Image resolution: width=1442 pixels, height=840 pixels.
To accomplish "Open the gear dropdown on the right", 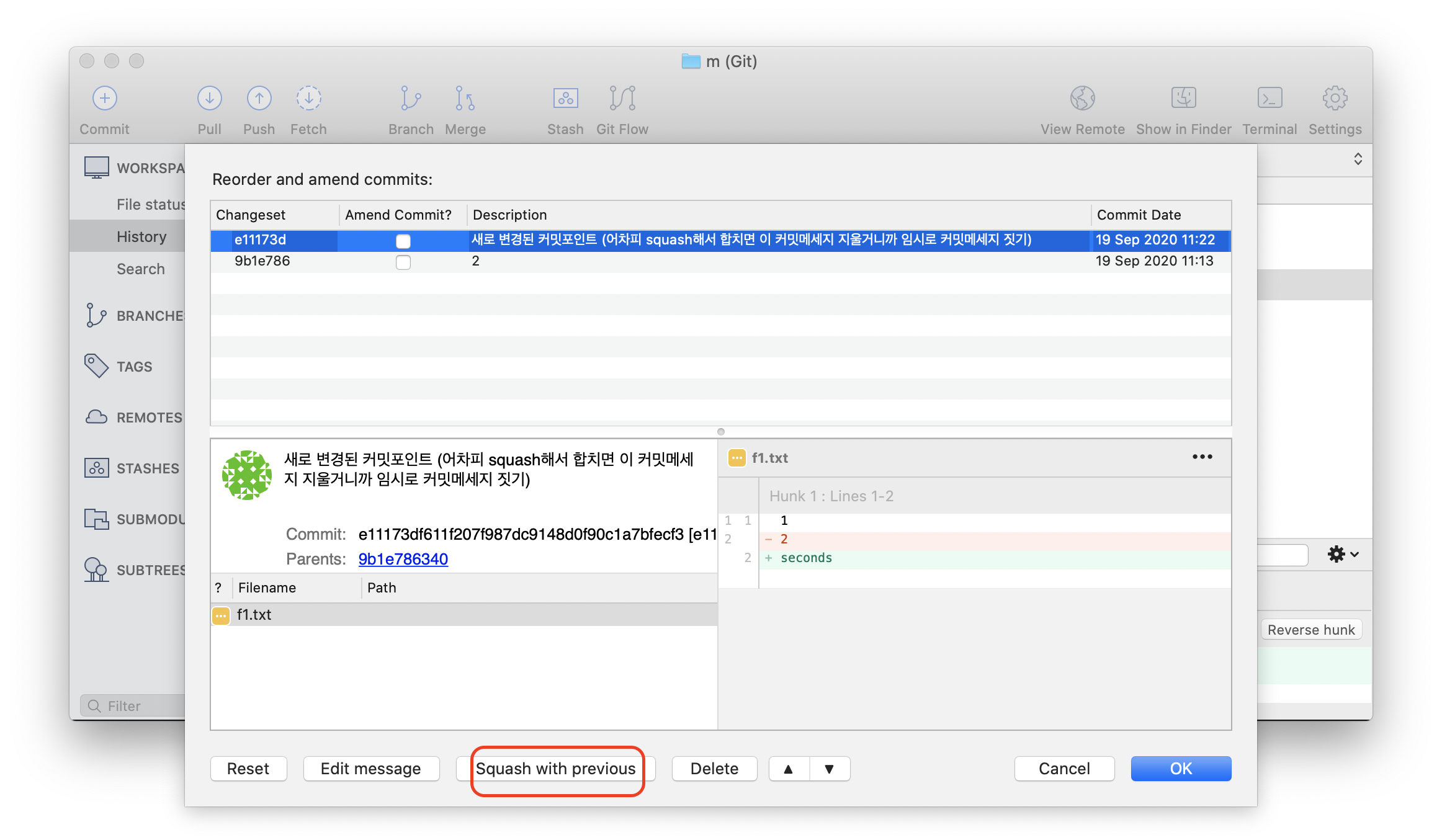I will point(1342,554).
